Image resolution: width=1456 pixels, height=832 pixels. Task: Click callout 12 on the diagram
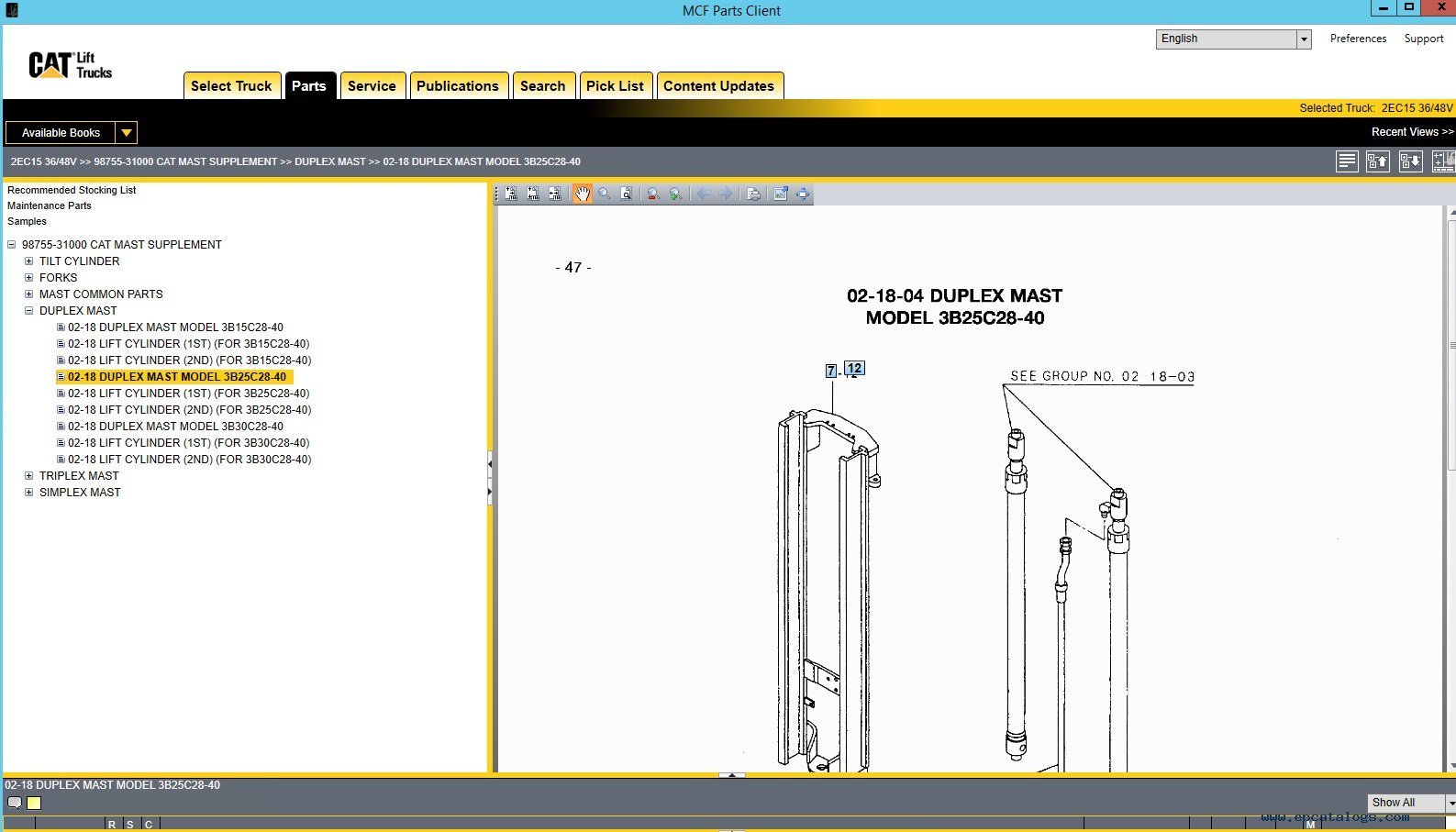[854, 369]
